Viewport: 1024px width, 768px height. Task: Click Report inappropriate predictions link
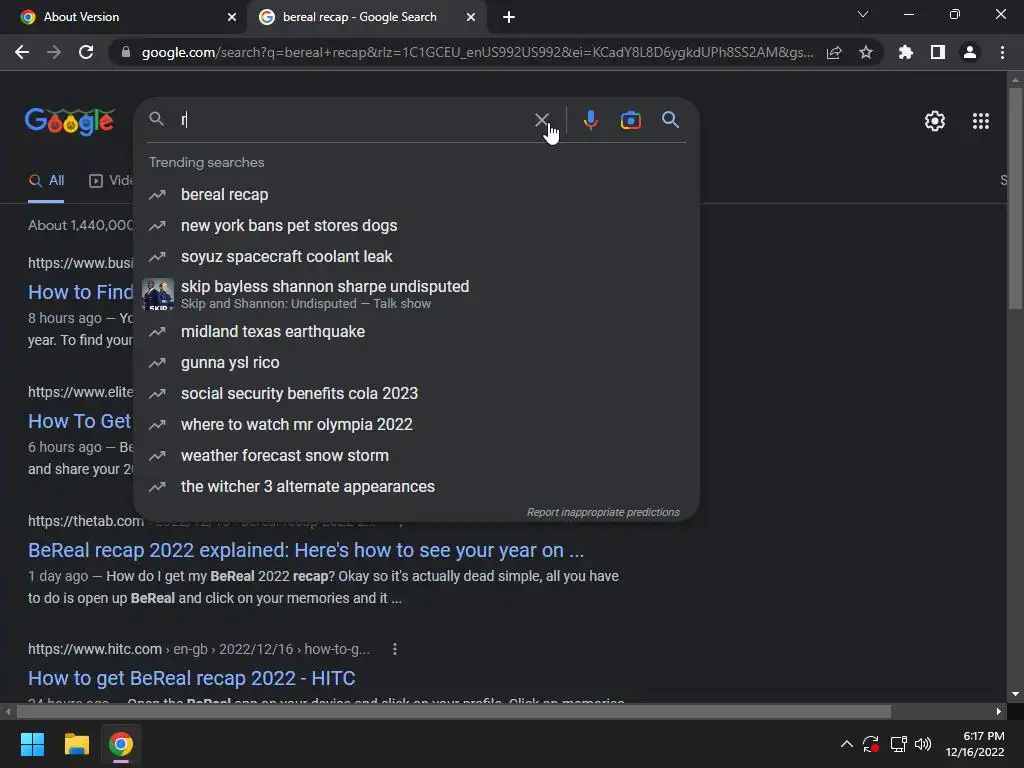point(603,513)
